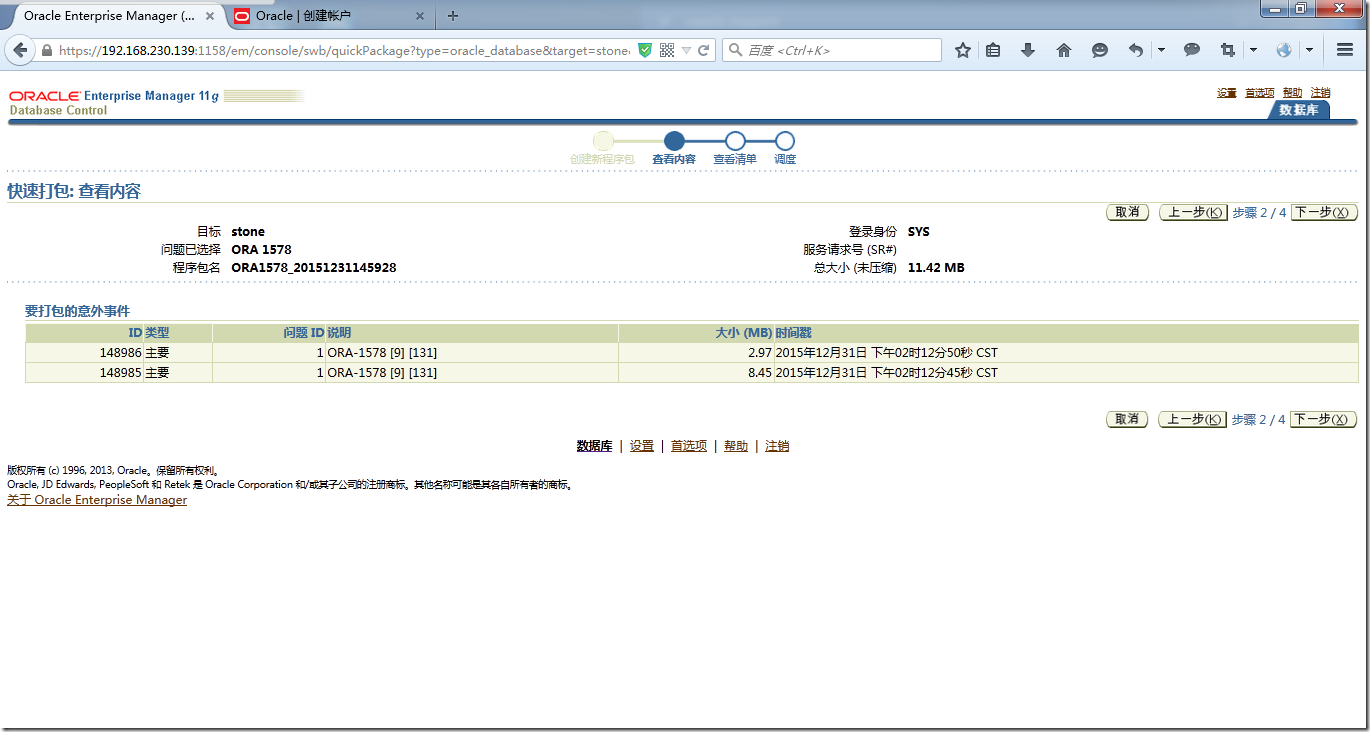Click the timestamp ending 12分50秒 CST
1370x732 pixels.
(x=887, y=353)
